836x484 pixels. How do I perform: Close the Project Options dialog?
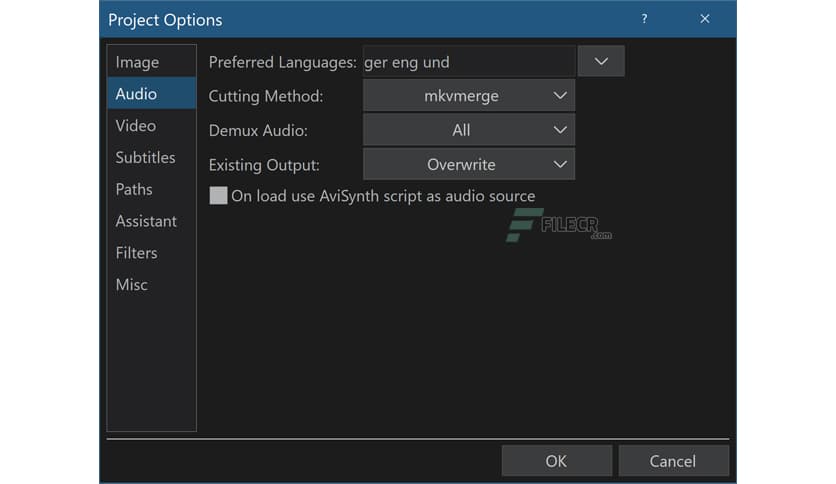pyautogui.click(x=705, y=19)
